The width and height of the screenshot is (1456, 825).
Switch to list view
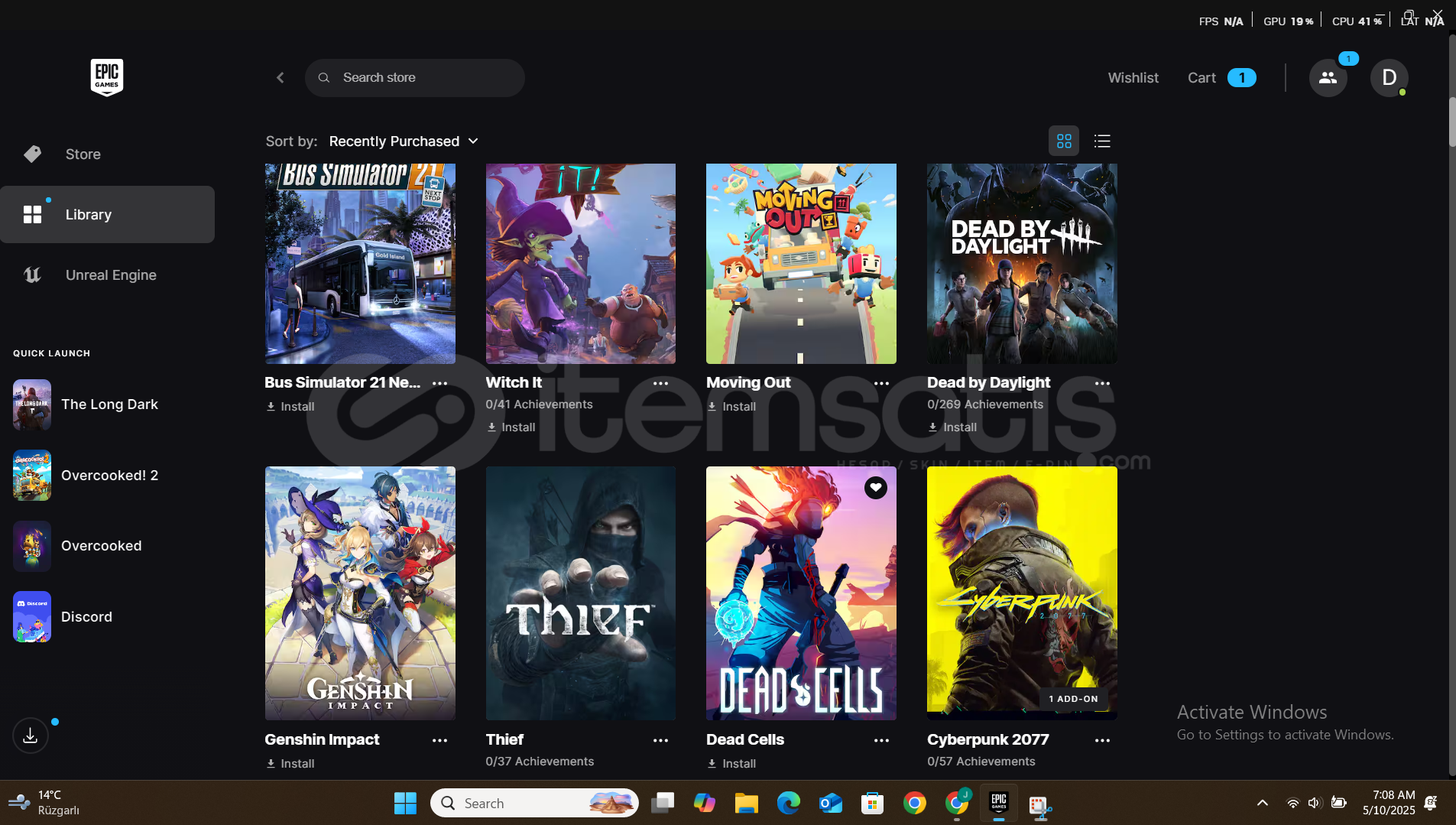1102,141
